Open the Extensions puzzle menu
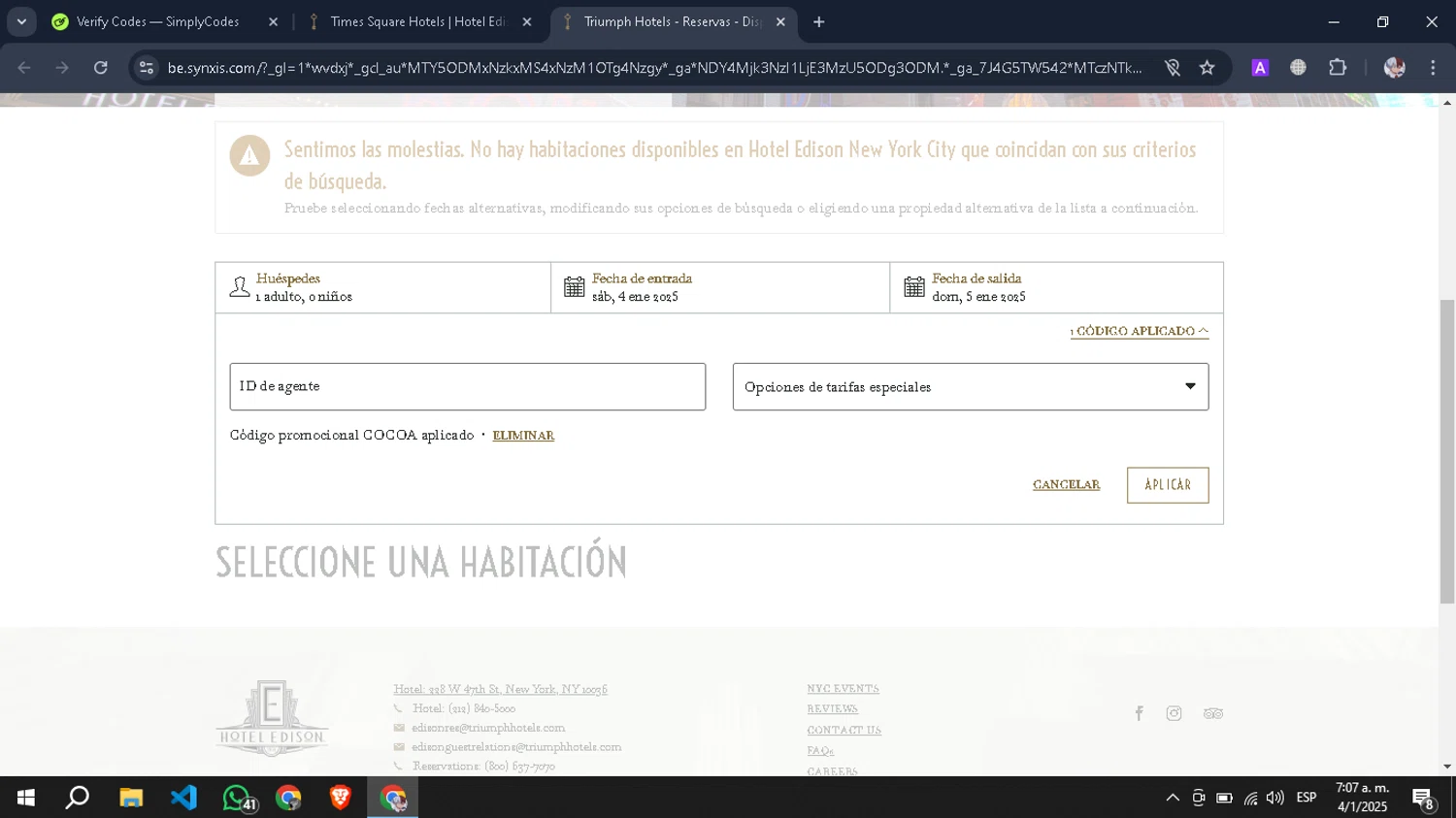 coord(1338,68)
